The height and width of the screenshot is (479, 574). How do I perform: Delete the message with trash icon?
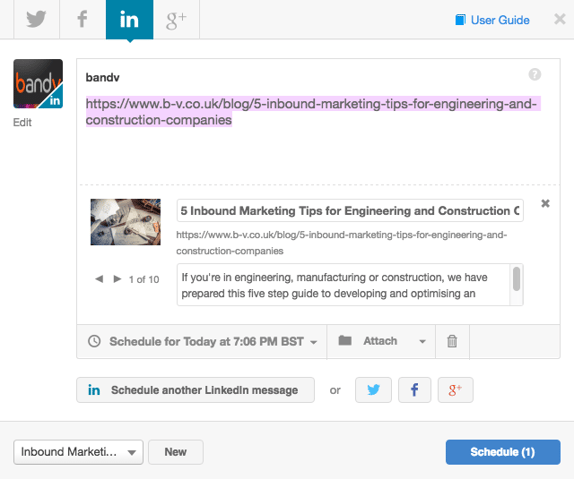click(452, 341)
